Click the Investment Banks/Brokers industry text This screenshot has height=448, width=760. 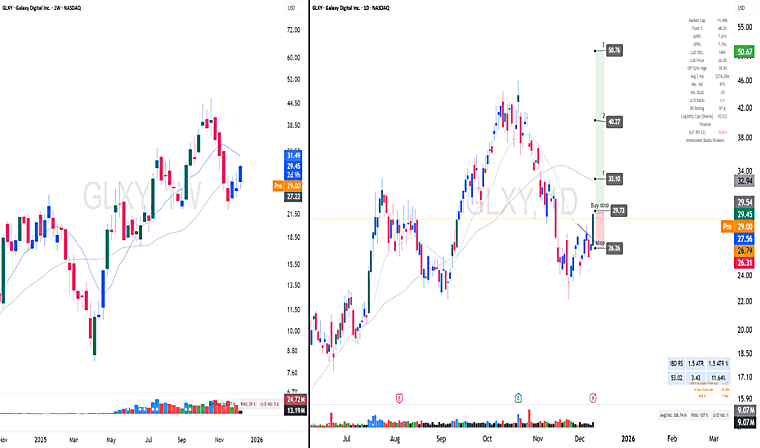click(705, 140)
